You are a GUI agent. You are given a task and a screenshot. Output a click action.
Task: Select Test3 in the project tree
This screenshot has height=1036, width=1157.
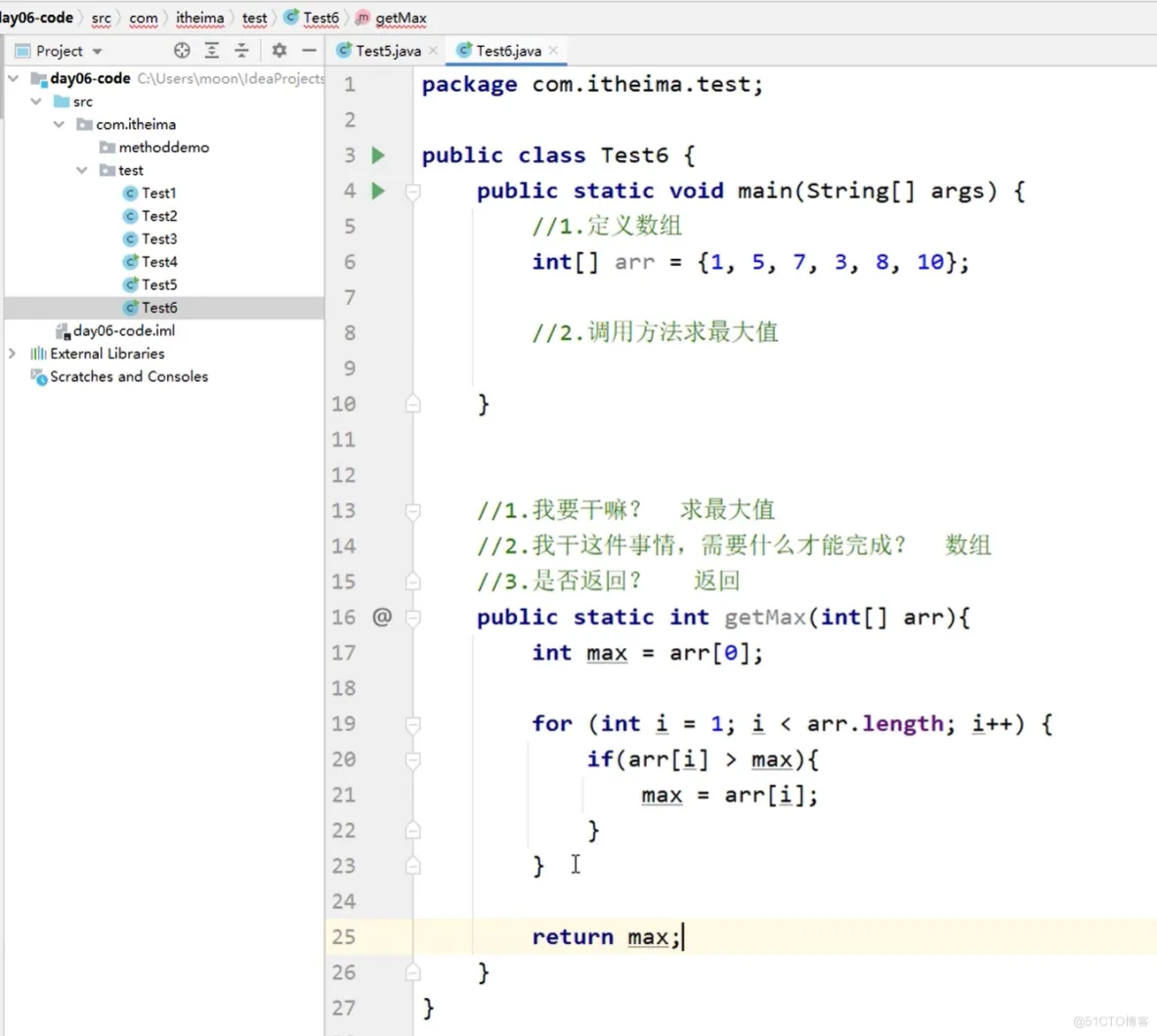pos(158,239)
